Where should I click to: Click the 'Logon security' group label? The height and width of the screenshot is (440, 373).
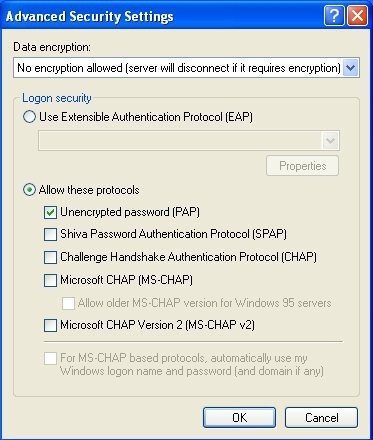57,98
